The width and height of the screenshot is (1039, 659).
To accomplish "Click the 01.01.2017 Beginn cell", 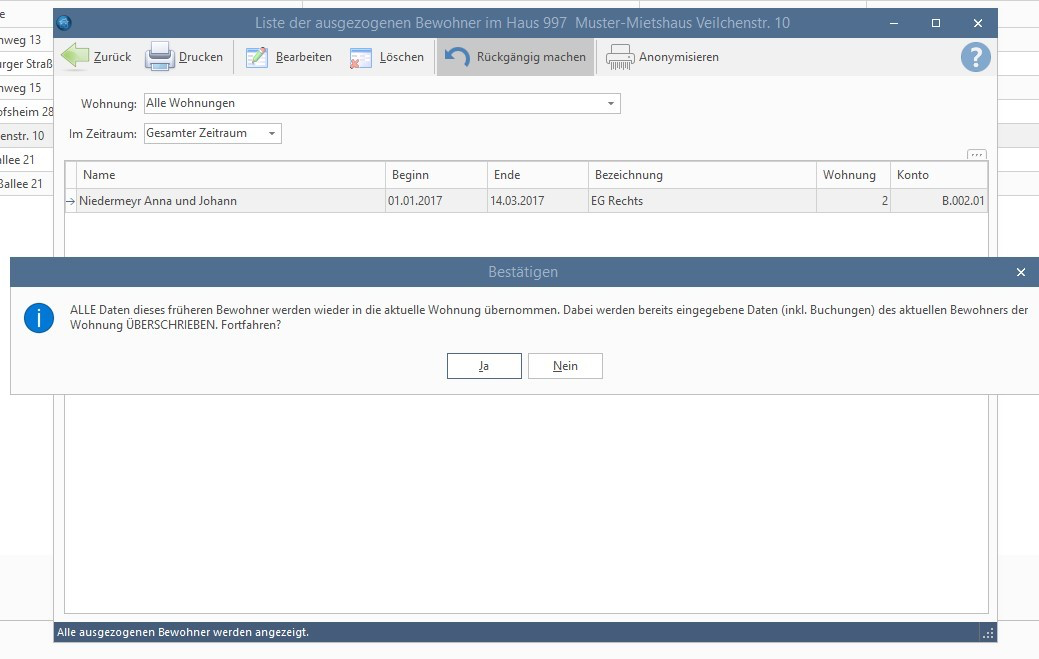I will [x=436, y=201].
